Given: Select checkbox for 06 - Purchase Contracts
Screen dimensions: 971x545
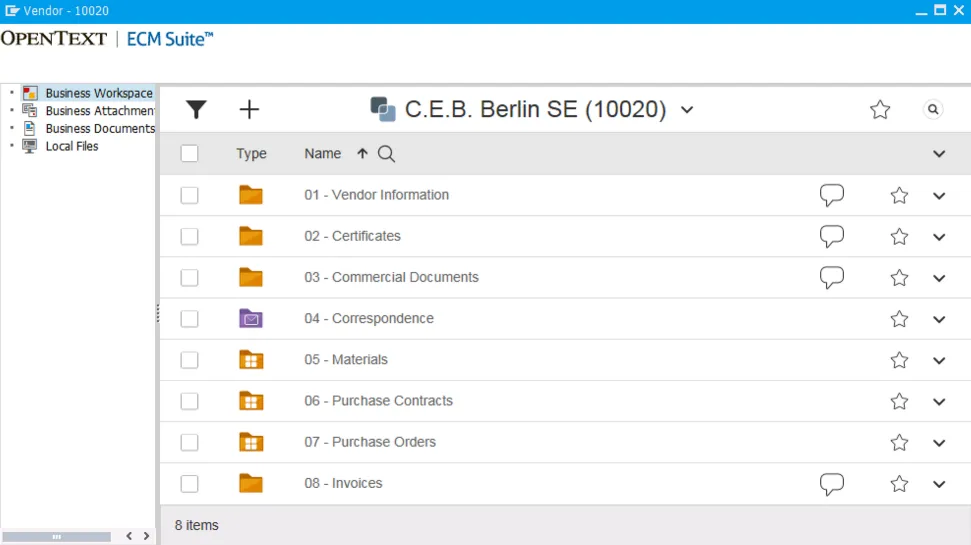Looking at the screenshot, I should [x=189, y=401].
